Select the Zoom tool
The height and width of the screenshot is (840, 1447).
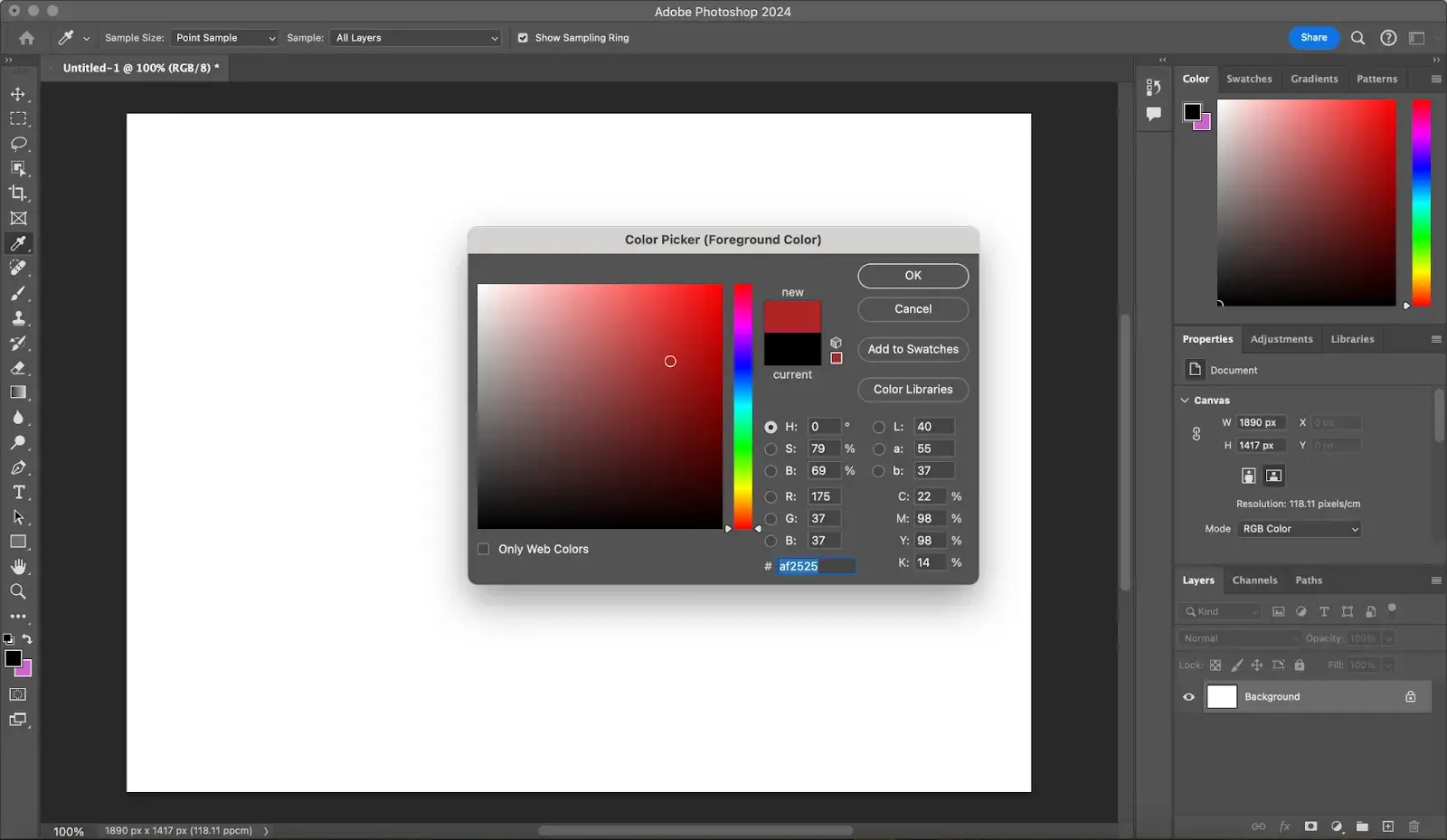tap(18, 591)
